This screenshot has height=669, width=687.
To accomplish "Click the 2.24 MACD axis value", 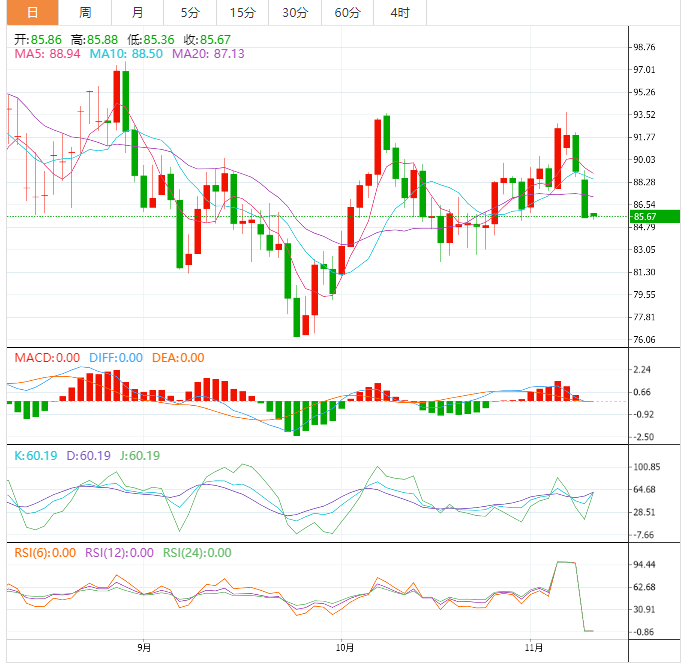I will (642, 370).
